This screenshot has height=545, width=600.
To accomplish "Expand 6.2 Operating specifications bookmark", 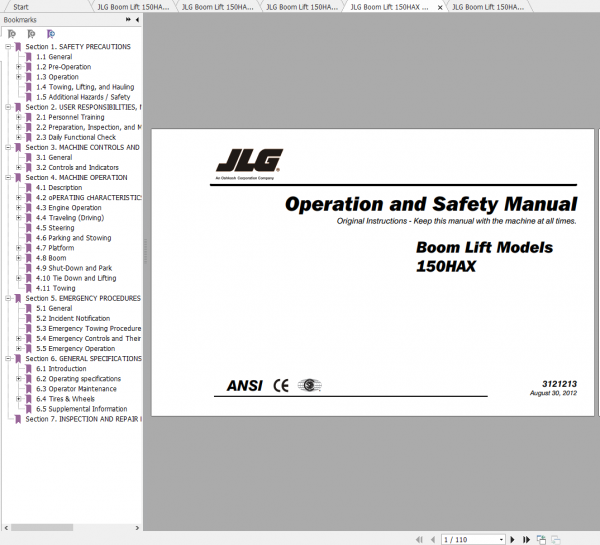I will 18,379.
